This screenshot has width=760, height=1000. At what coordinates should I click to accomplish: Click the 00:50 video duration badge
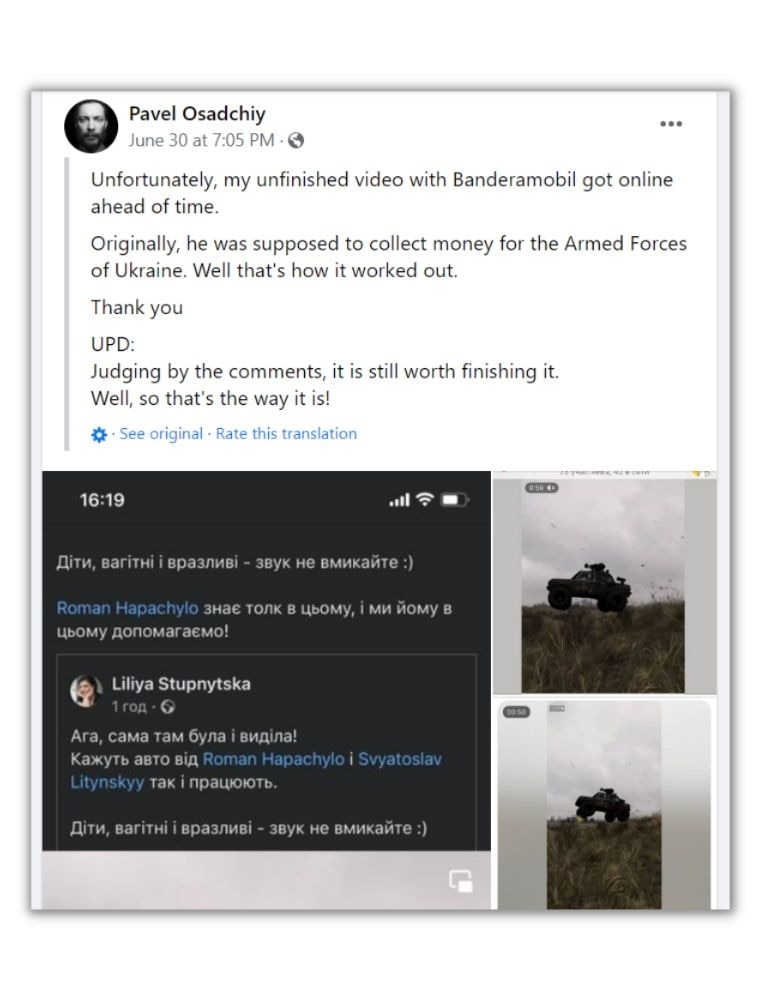(x=516, y=712)
